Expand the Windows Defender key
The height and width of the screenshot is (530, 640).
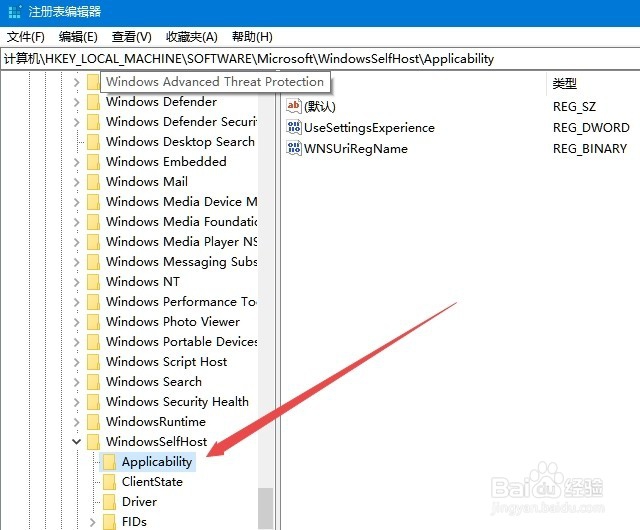pyautogui.click(x=76, y=102)
